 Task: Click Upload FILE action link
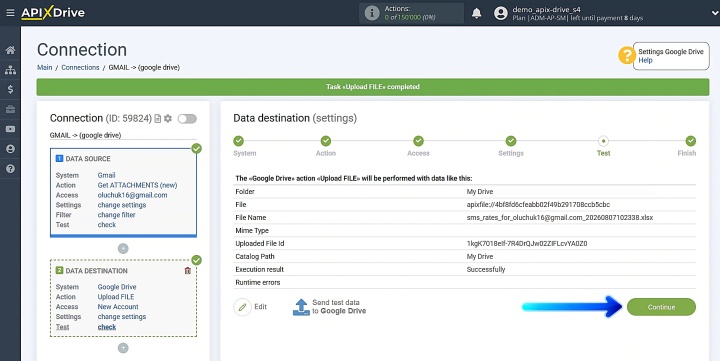coord(116,297)
